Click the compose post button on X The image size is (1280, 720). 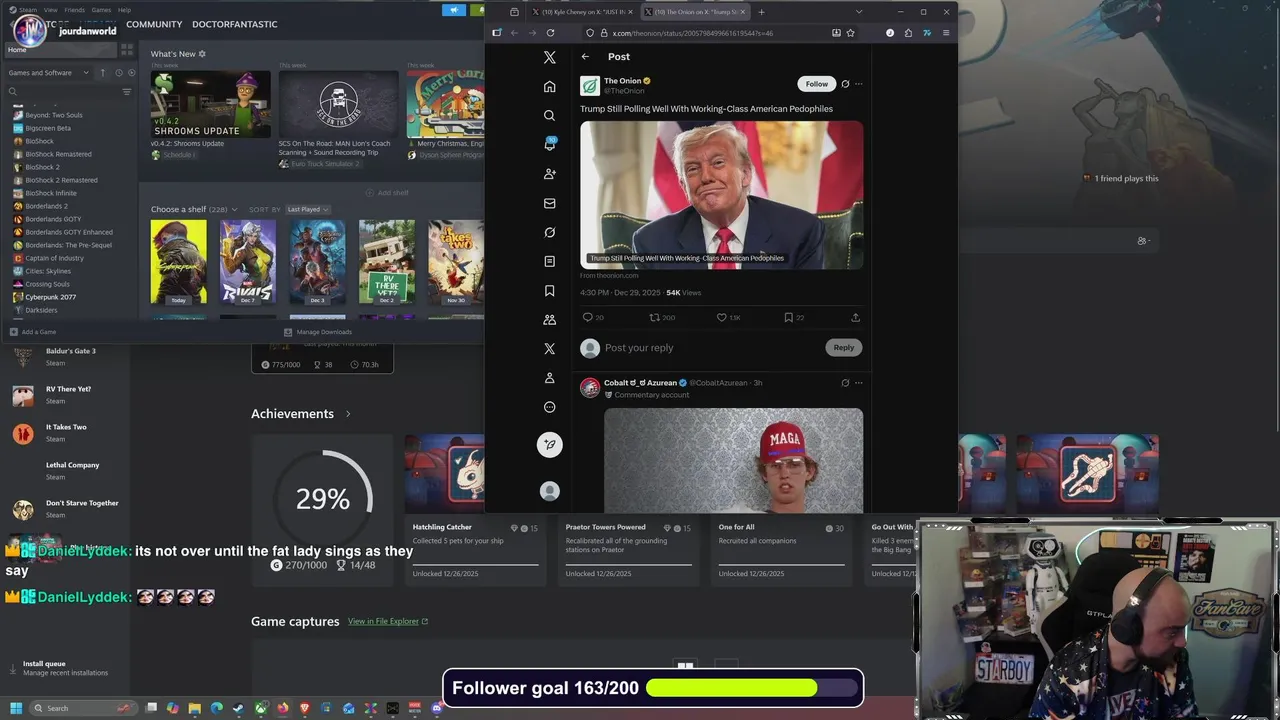[549, 444]
